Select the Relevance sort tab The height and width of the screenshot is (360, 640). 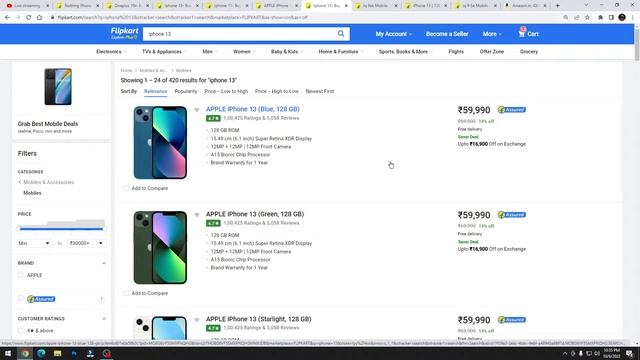click(x=156, y=91)
